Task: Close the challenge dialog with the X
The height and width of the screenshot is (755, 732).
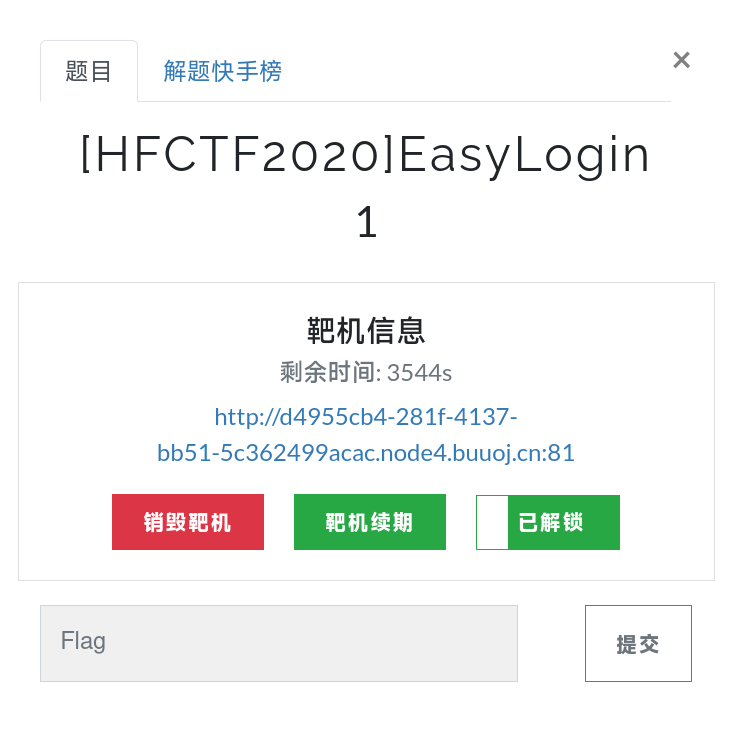Action: (x=681, y=60)
